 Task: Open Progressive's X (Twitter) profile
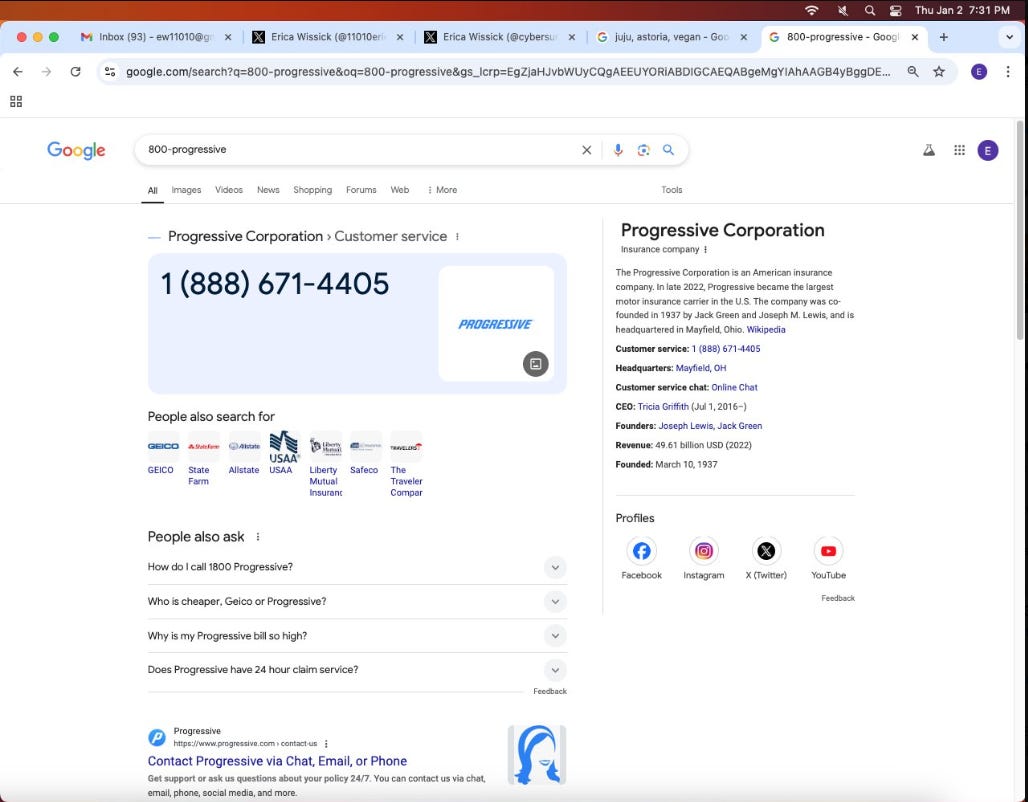(x=766, y=559)
